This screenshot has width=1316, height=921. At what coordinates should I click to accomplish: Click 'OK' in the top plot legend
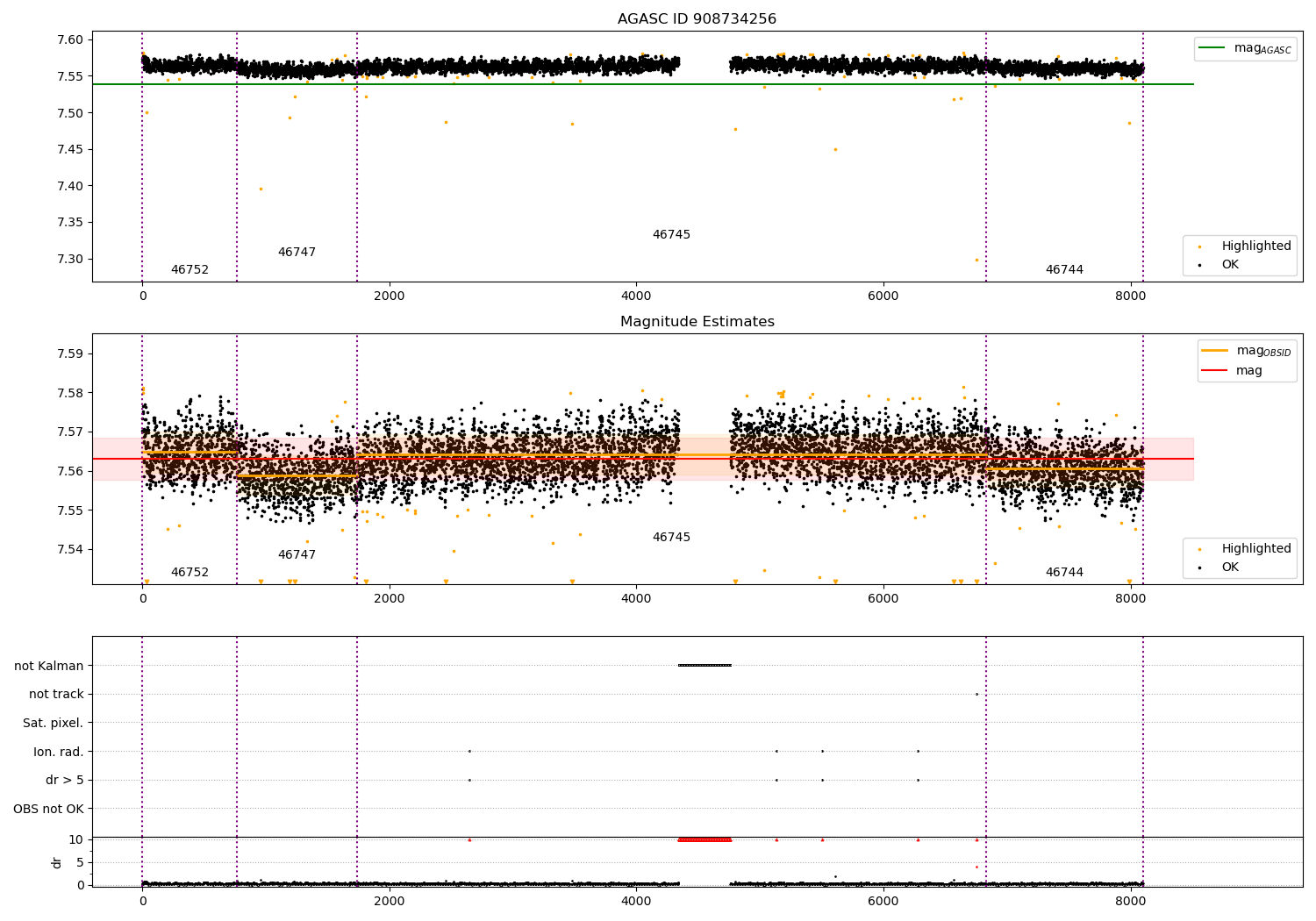click(x=1230, y=265)
